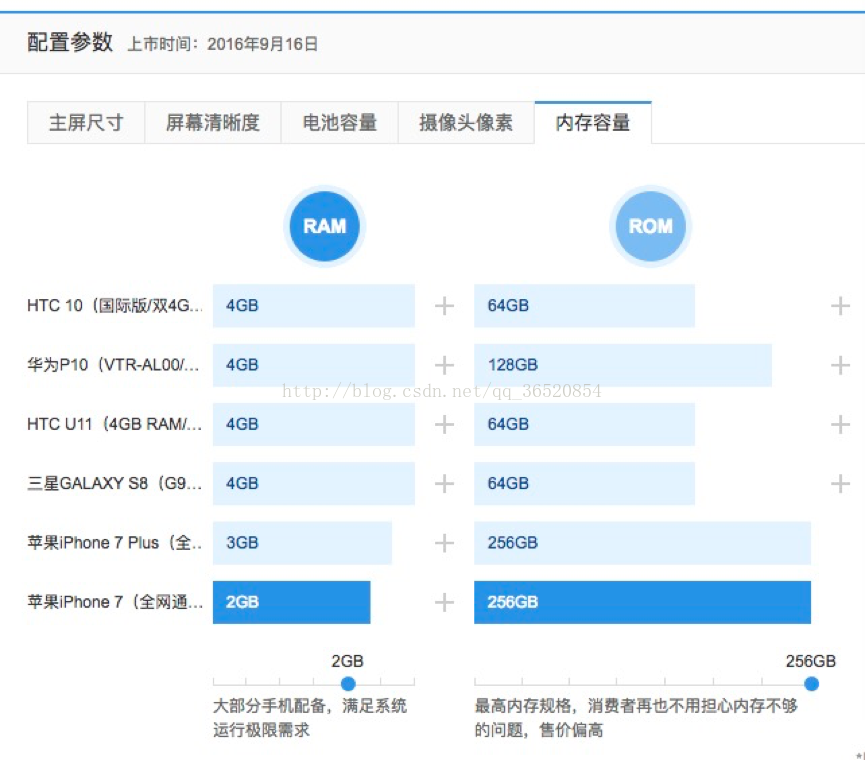Click the 256GB ROM slider handle

(x=811, y=684)
